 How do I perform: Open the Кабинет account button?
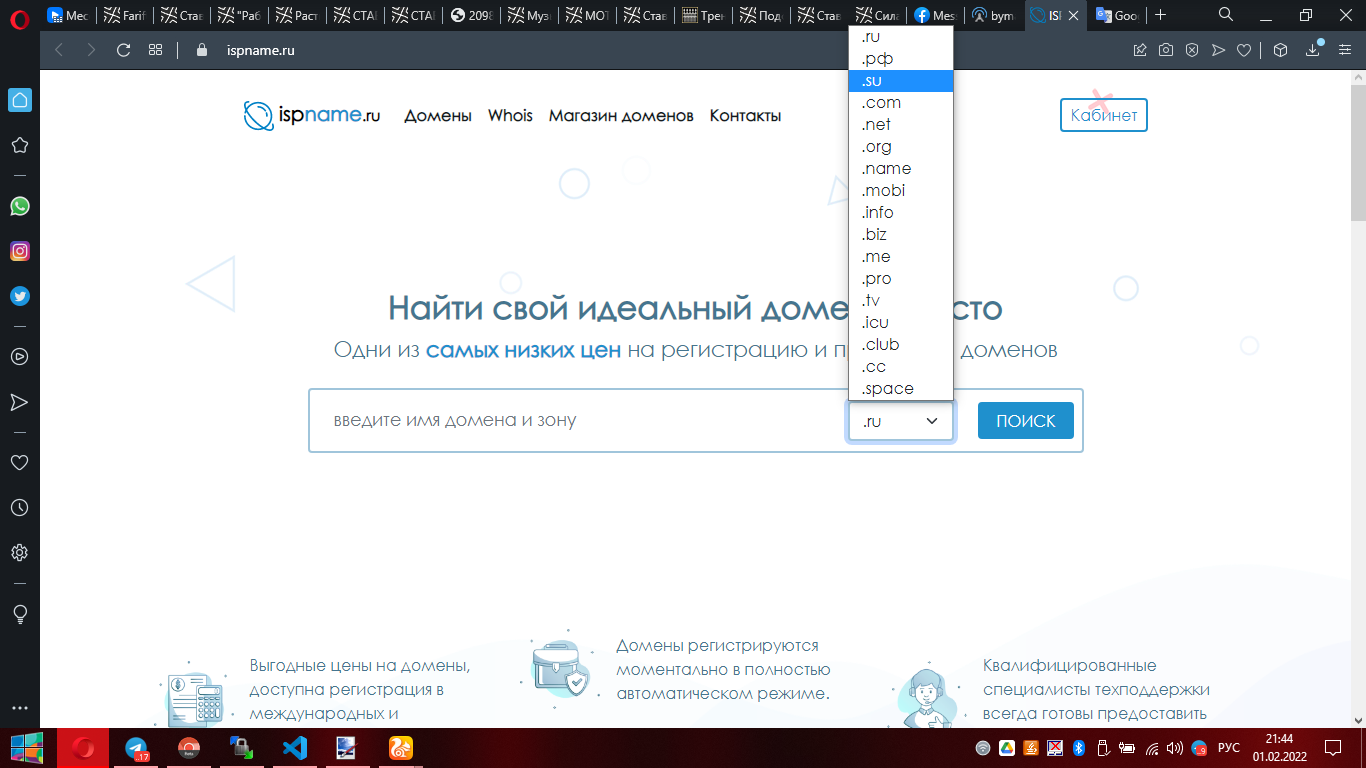[1104, 115]
